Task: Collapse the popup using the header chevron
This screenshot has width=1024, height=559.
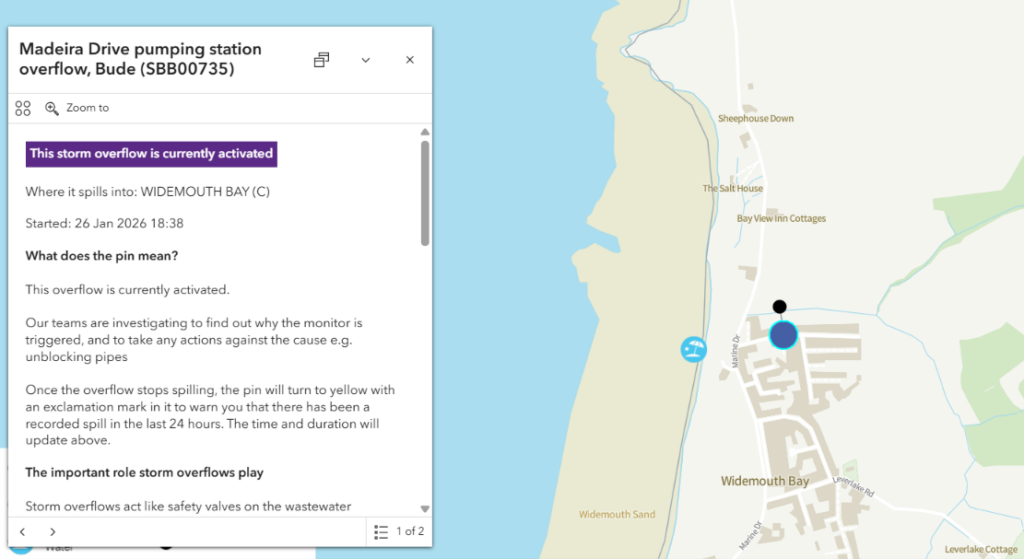Action: [x=366, y=60]
